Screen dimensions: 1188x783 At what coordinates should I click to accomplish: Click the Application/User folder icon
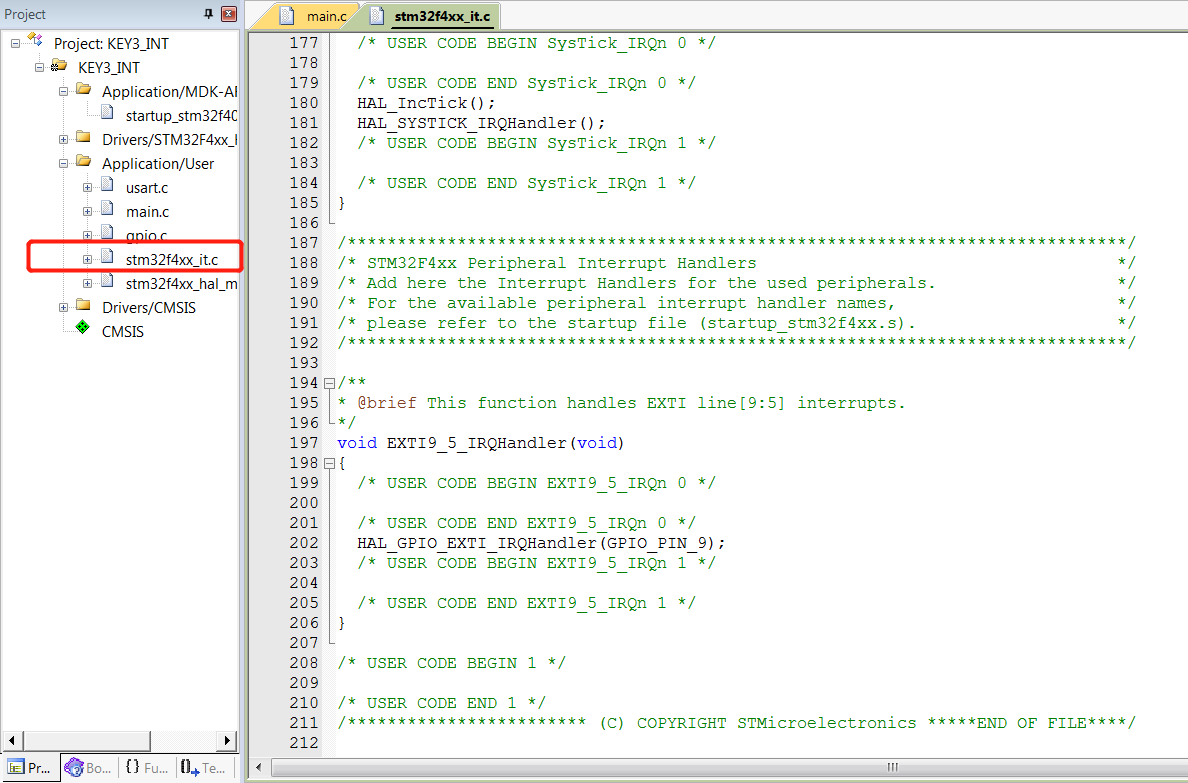point(83,162)
